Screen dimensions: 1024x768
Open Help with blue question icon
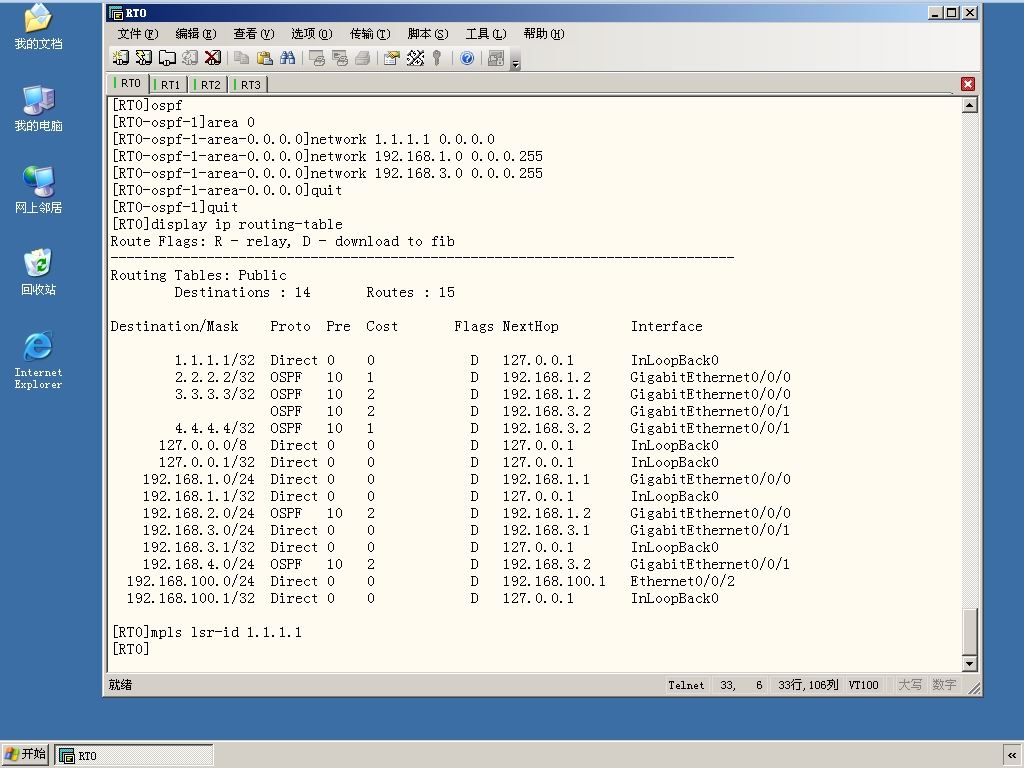coord(467,58)
